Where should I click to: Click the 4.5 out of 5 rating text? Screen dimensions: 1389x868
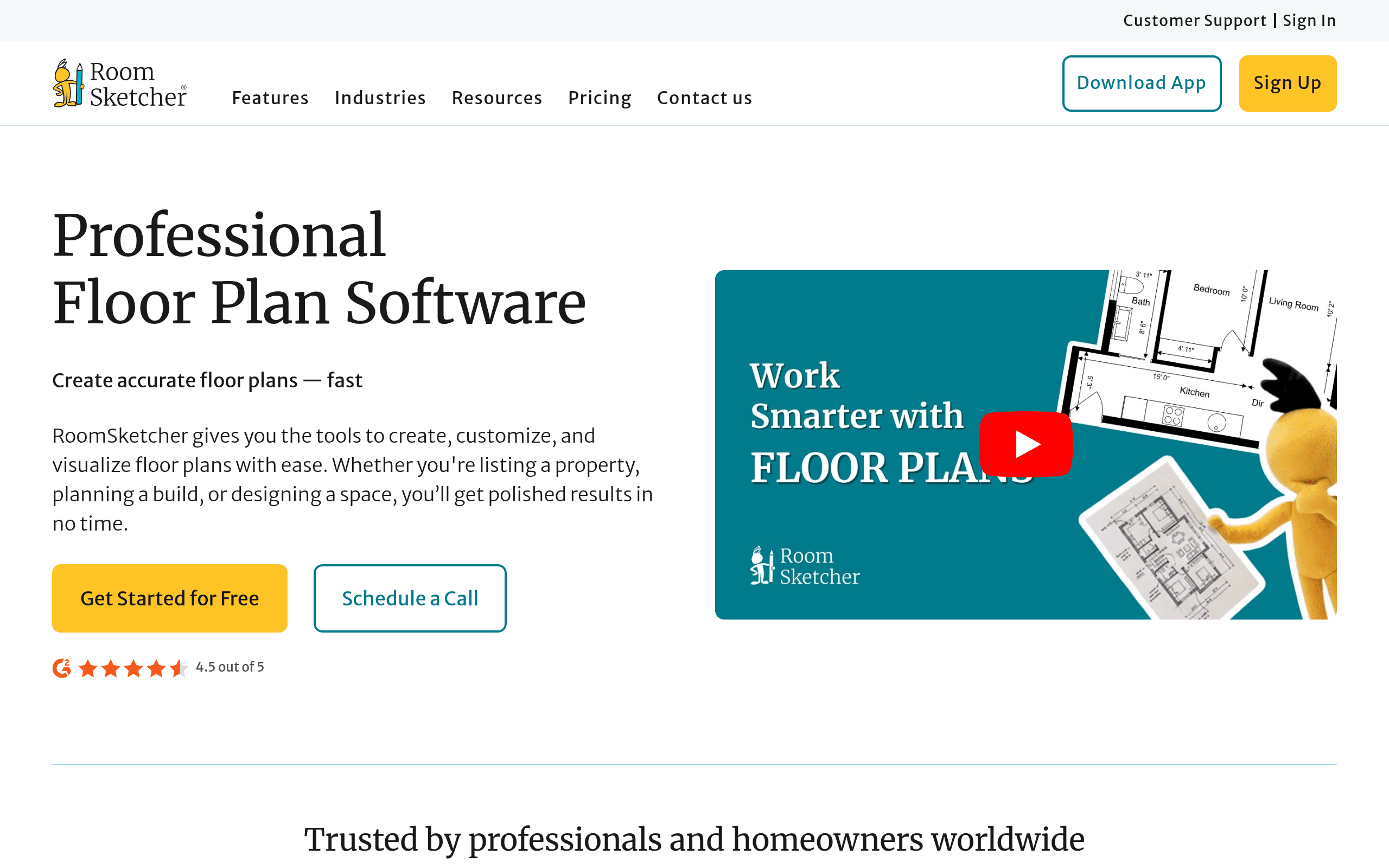coord(230,667)
